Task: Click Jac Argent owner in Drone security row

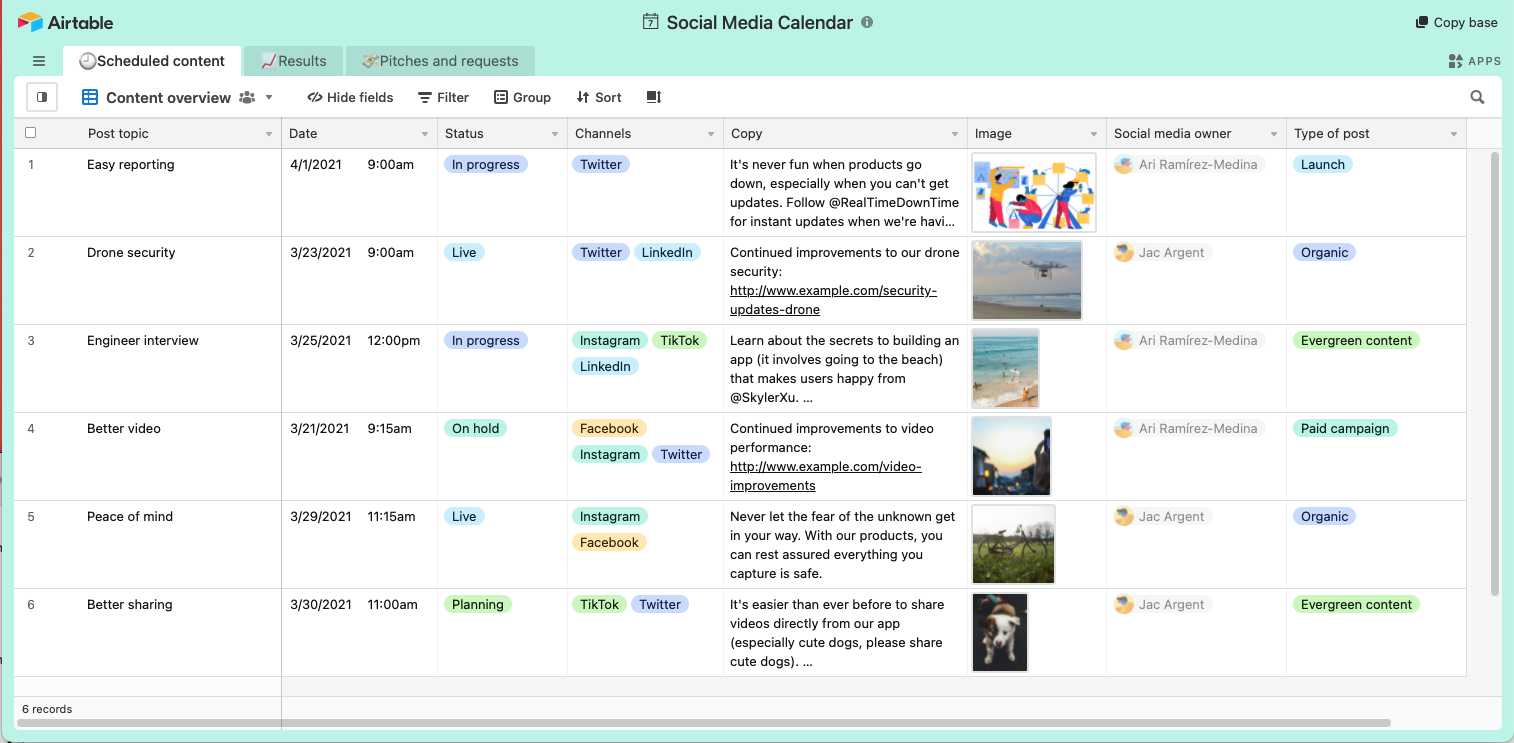Action: 1161,252
